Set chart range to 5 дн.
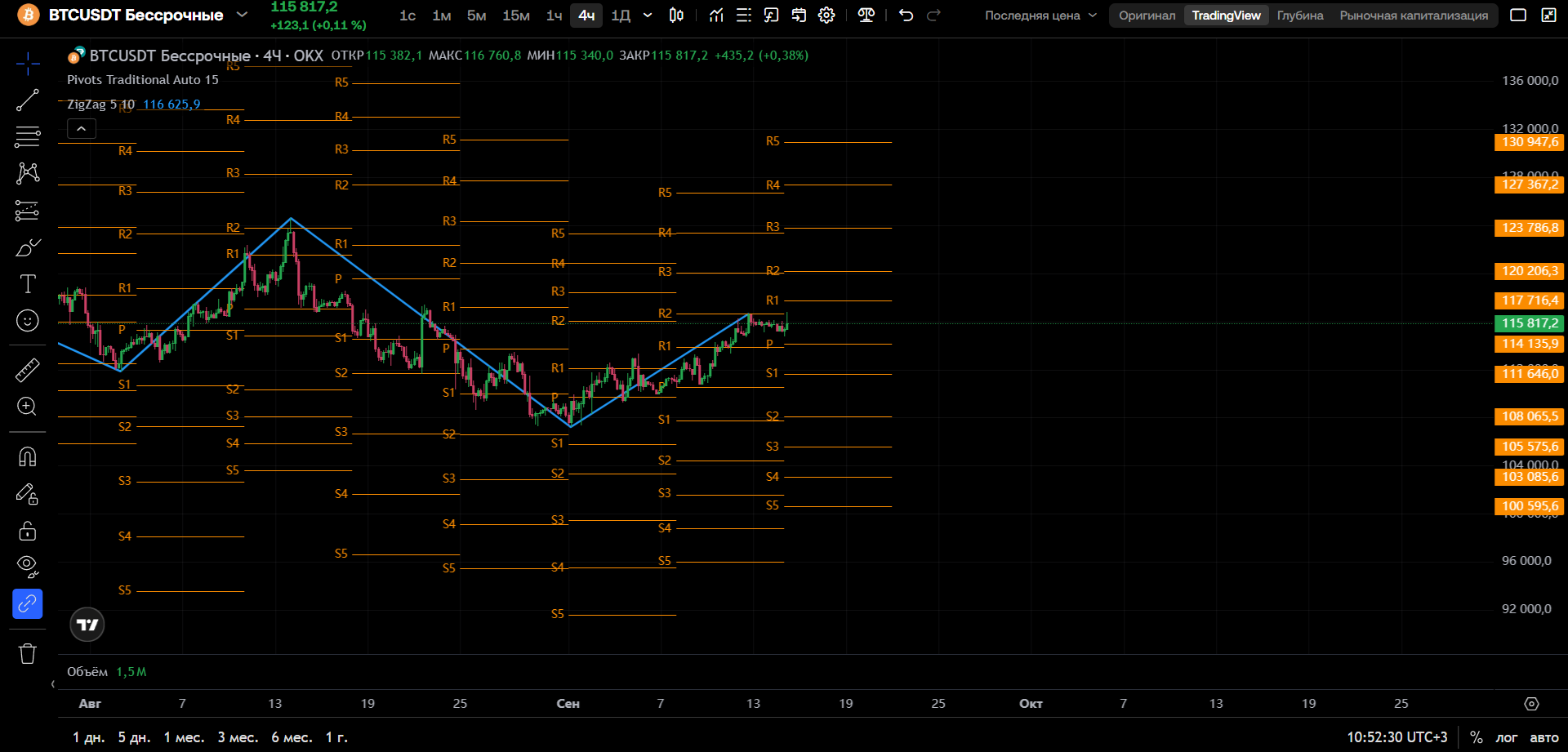Viewport: 1568px width, 752px height. (x=135, y=737)
